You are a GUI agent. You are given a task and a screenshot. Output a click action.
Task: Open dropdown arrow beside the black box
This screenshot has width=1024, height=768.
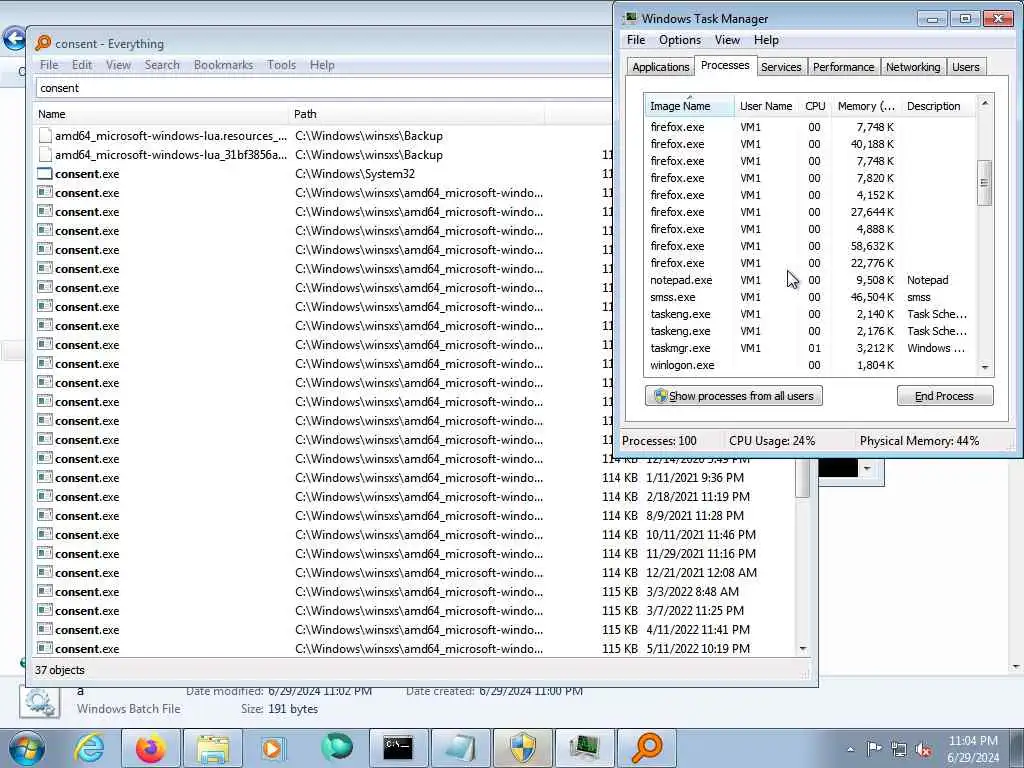click(867, 468)
